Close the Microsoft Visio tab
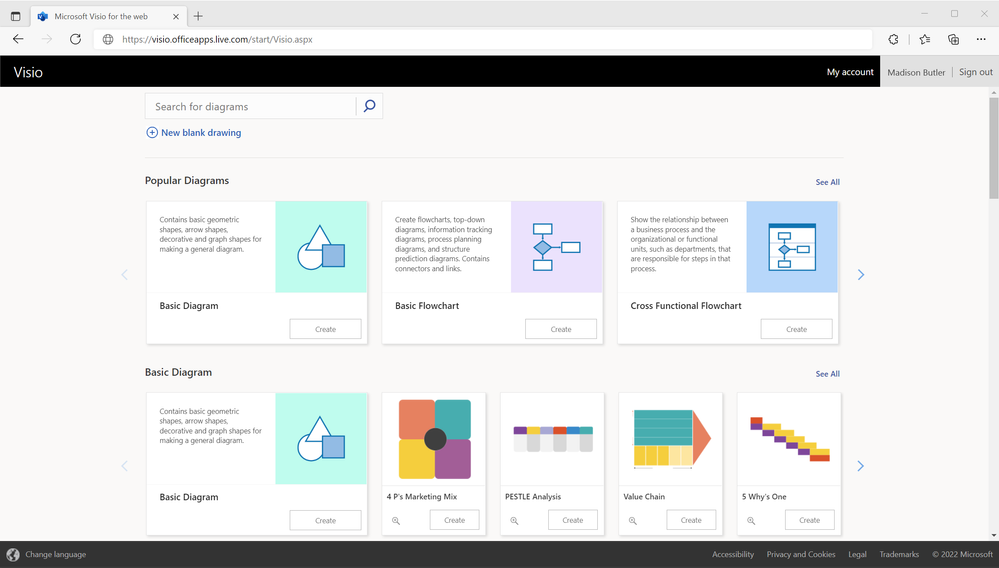 [176, 17]
